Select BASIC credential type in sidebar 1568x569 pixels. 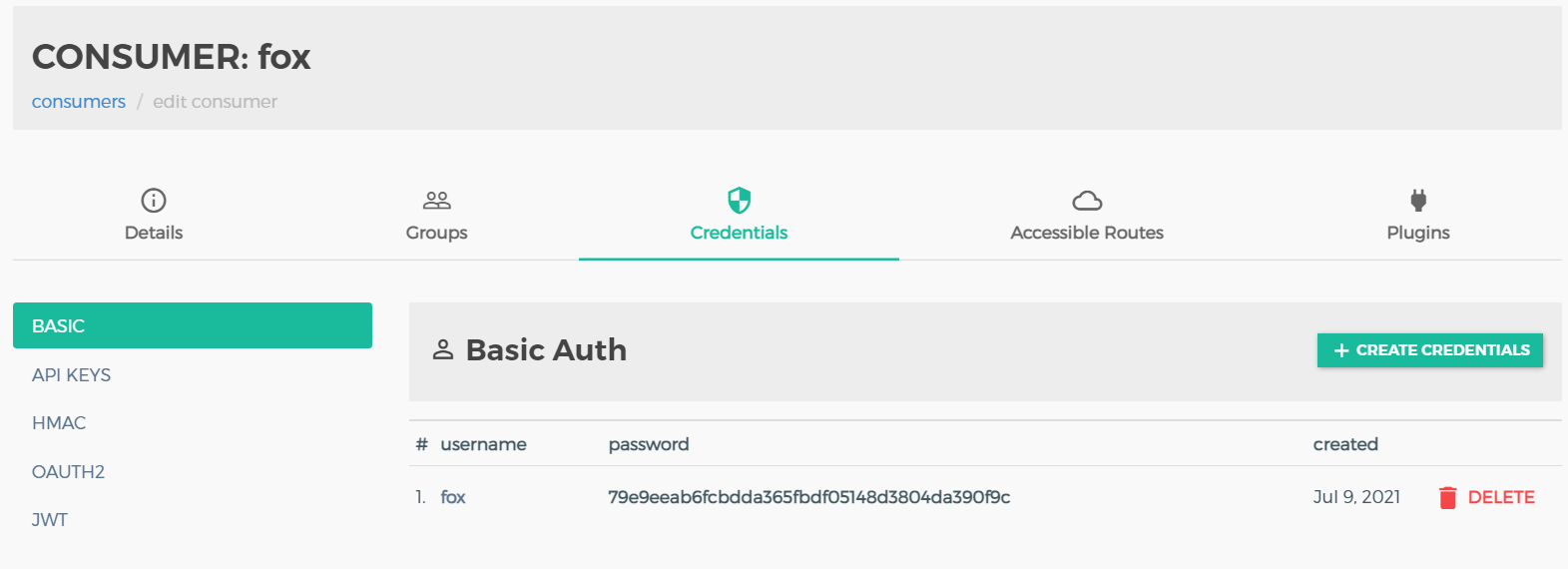(x=193, y=325)
